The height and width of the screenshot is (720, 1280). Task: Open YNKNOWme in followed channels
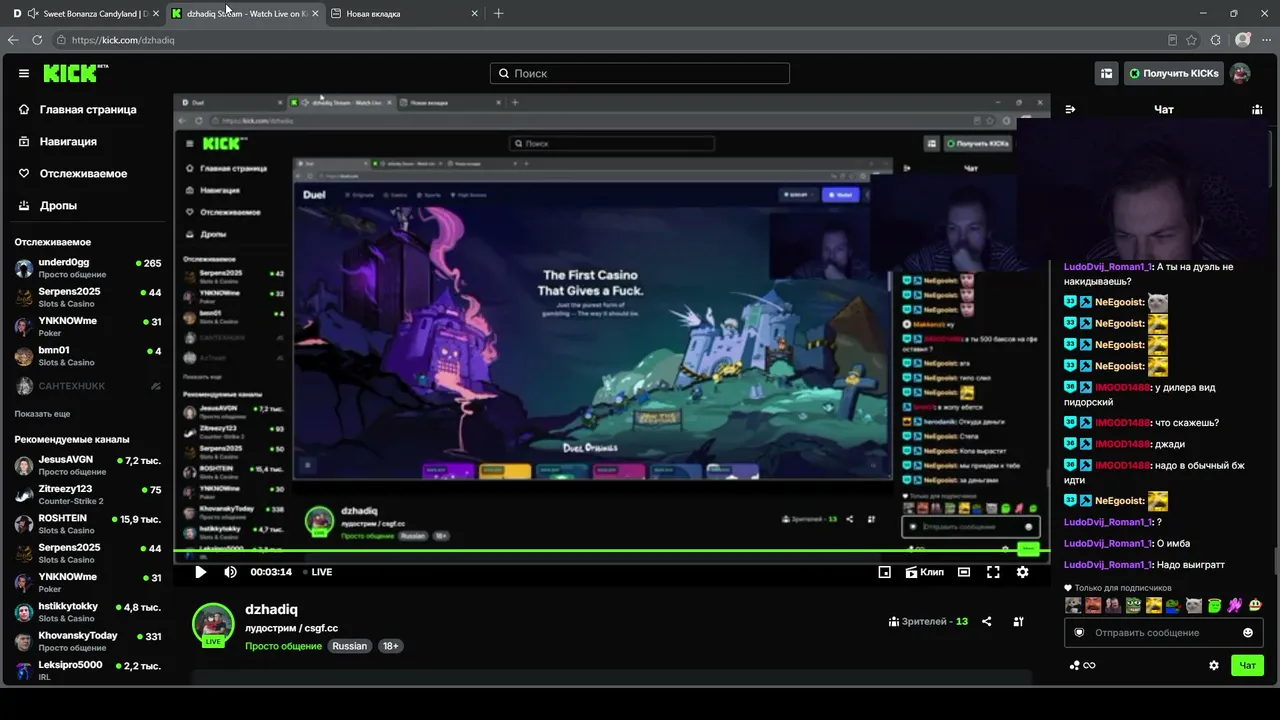pos(88,326)
